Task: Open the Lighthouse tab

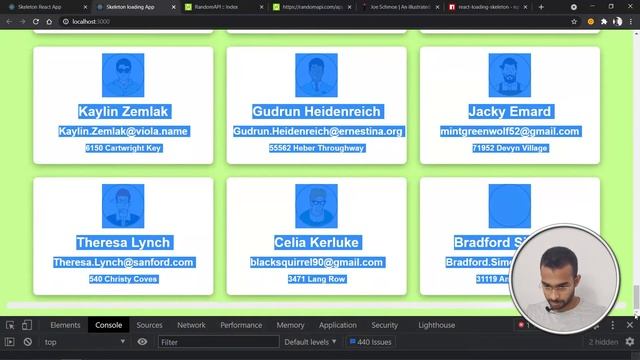Action: pos(436,325)
